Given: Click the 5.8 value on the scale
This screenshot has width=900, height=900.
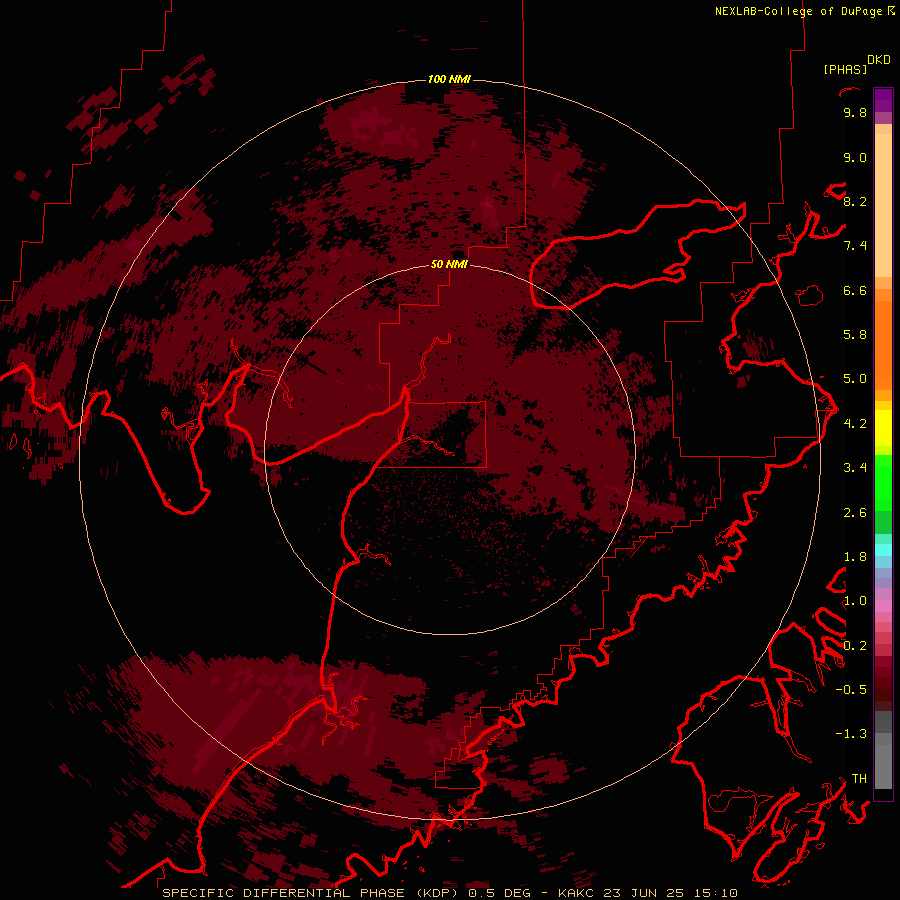Looking at the screenshot, I should (x=855, y=334).
